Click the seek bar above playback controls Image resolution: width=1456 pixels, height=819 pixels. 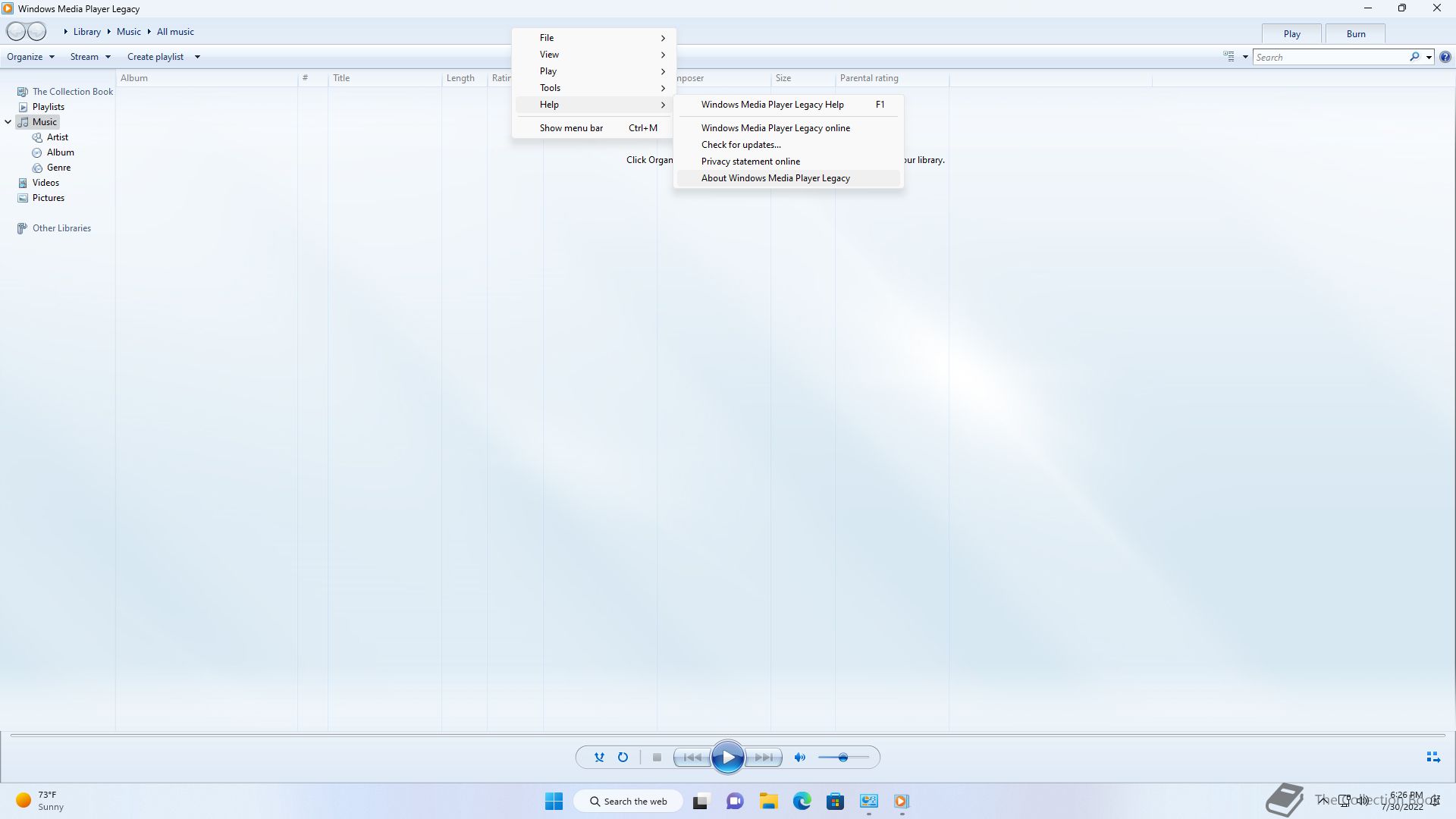click(728, 736)
